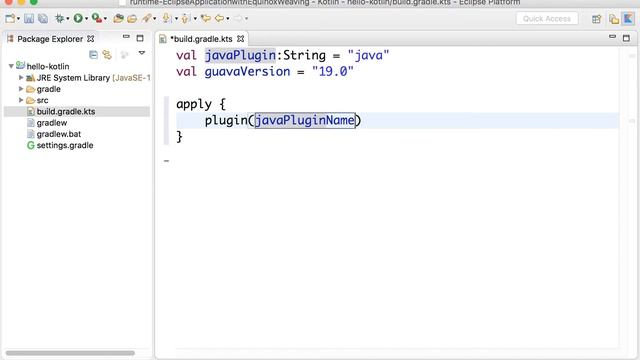Select the gradlew file
The image size is (640, 360).
(x=52, y=123)
